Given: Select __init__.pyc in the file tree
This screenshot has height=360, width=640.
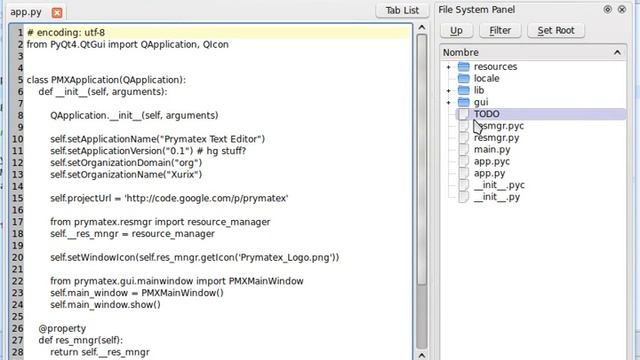Looking at the screenshot, I should (x=499, y=185).
